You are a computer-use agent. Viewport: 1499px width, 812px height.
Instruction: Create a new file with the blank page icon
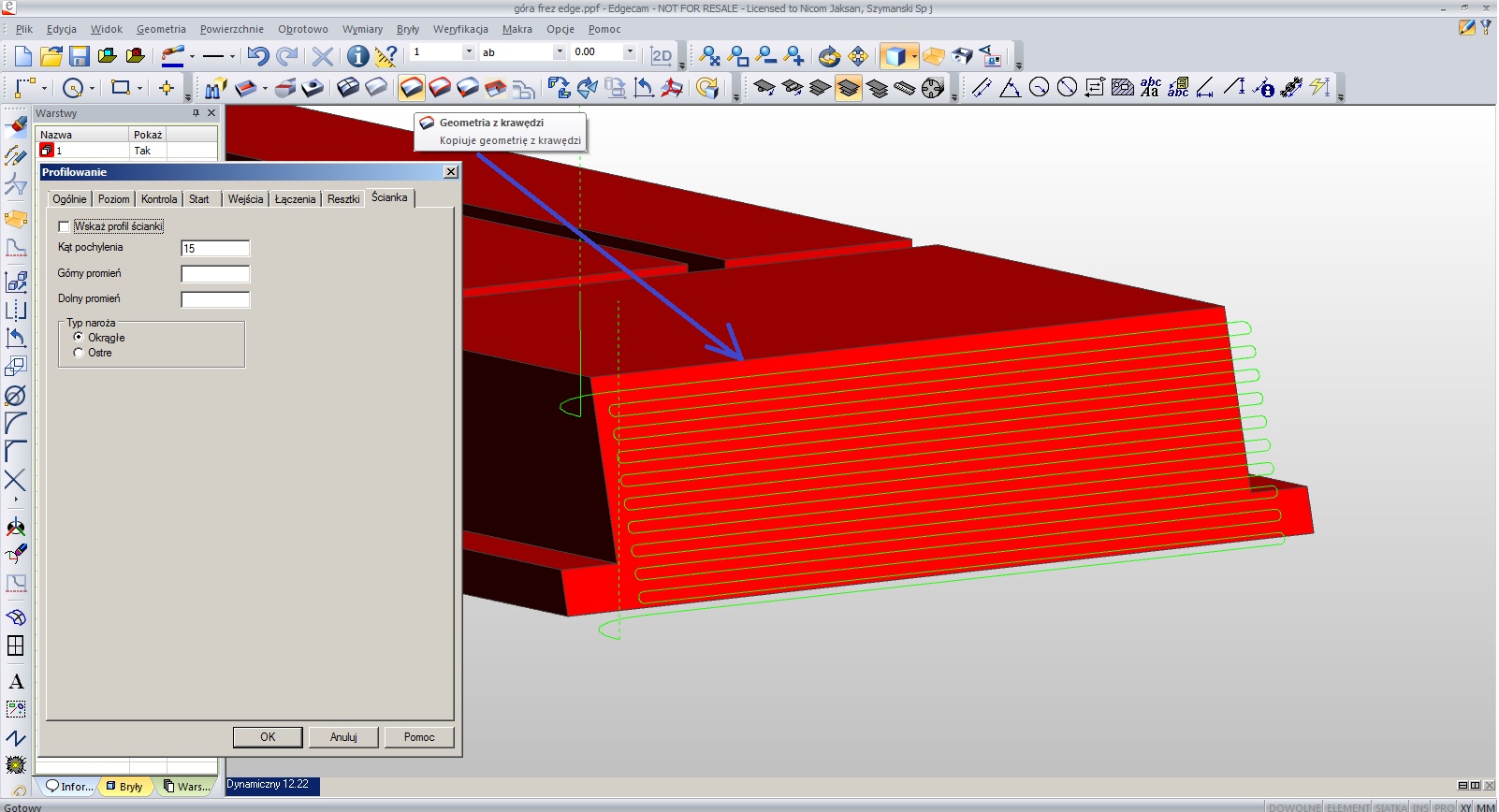23,56
